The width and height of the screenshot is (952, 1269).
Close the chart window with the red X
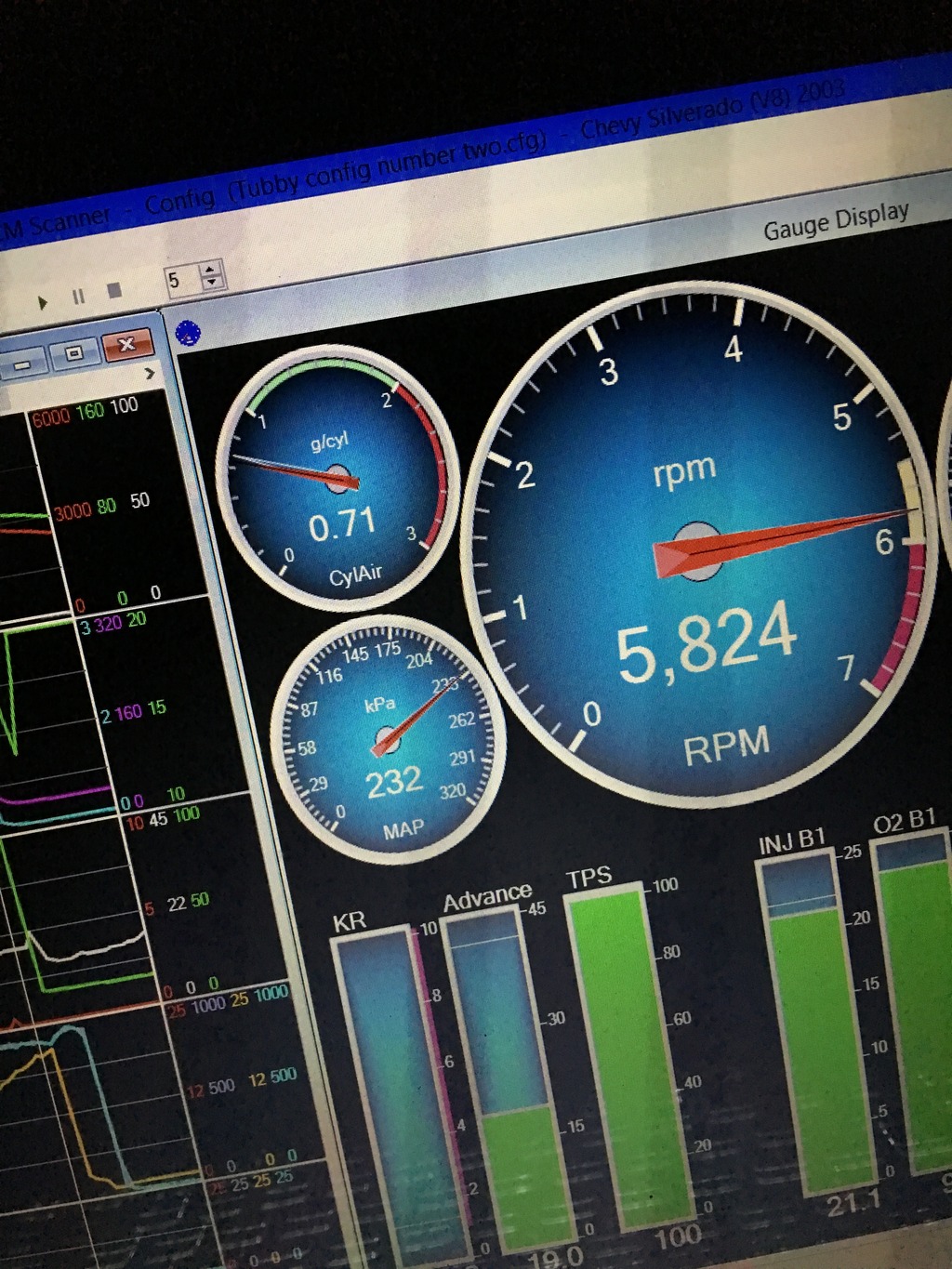tap(127, 345)
